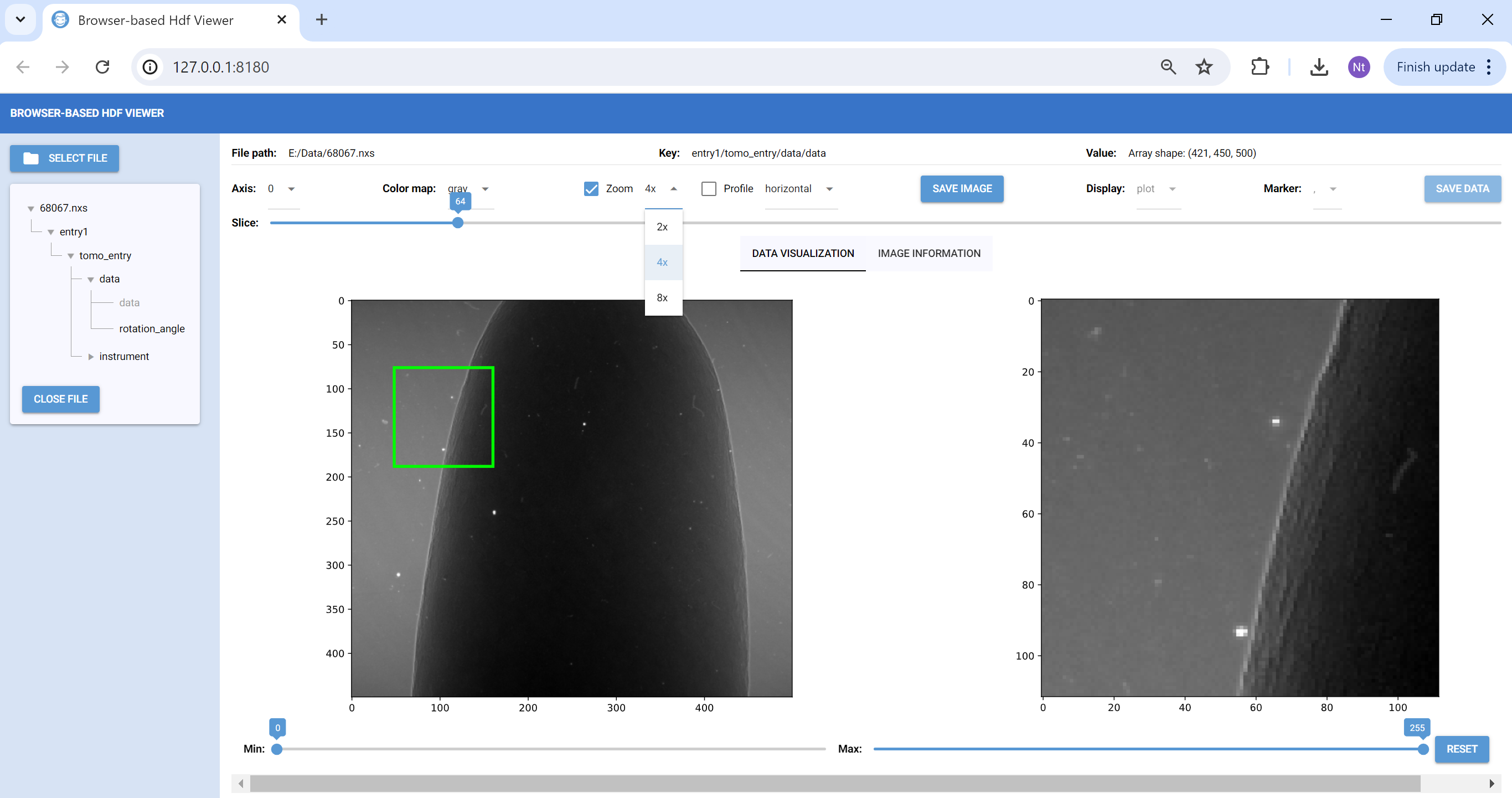Image resolution: width=1512 pixels, height=798 pixels.
Task: Open the browser downloads icon
Action: click(x=1319, y=67)
